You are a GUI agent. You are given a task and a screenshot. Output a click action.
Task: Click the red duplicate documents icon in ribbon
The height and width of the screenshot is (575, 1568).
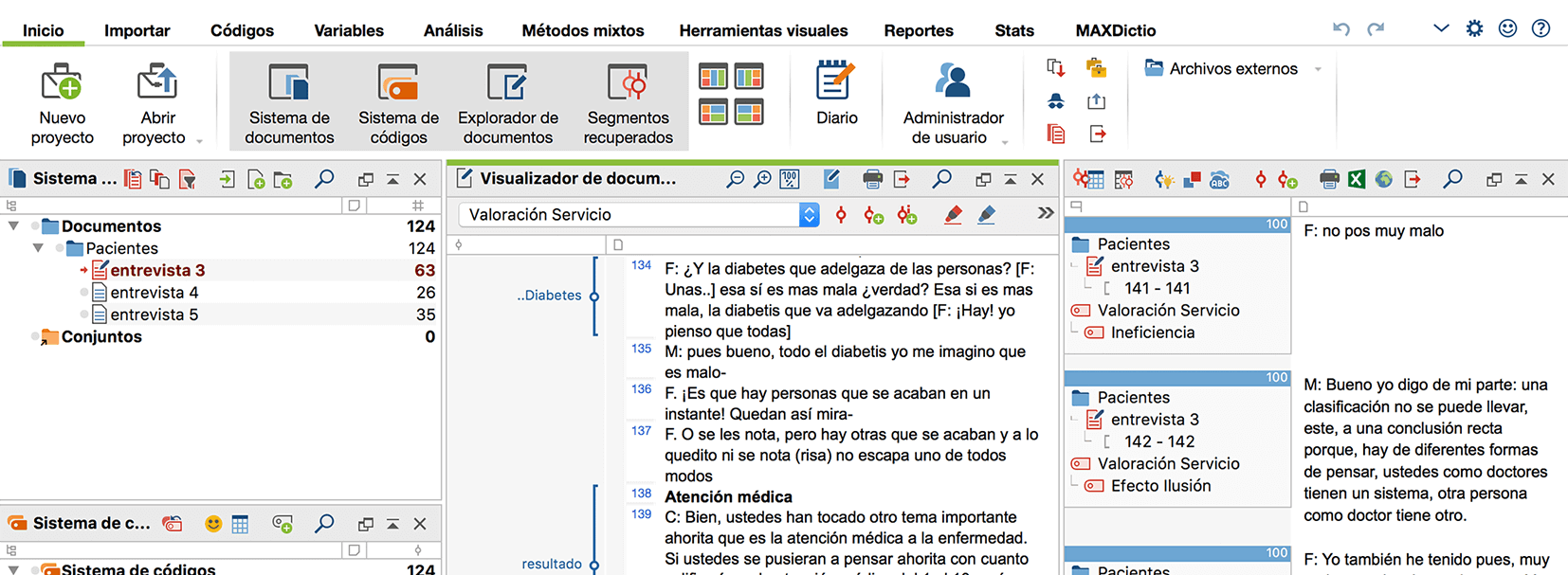pyautogui.click(x=1055, y=134)
